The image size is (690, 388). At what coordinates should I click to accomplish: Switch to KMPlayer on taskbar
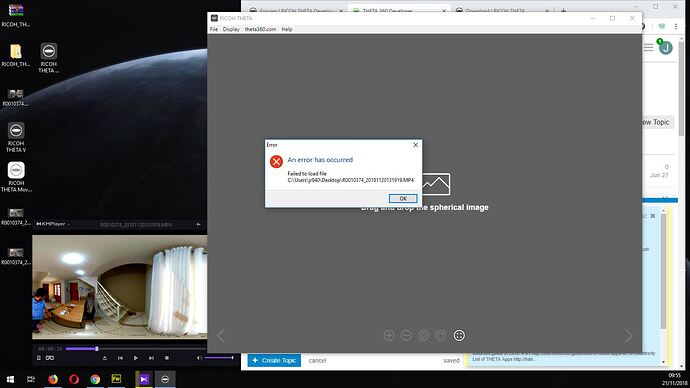144,379
